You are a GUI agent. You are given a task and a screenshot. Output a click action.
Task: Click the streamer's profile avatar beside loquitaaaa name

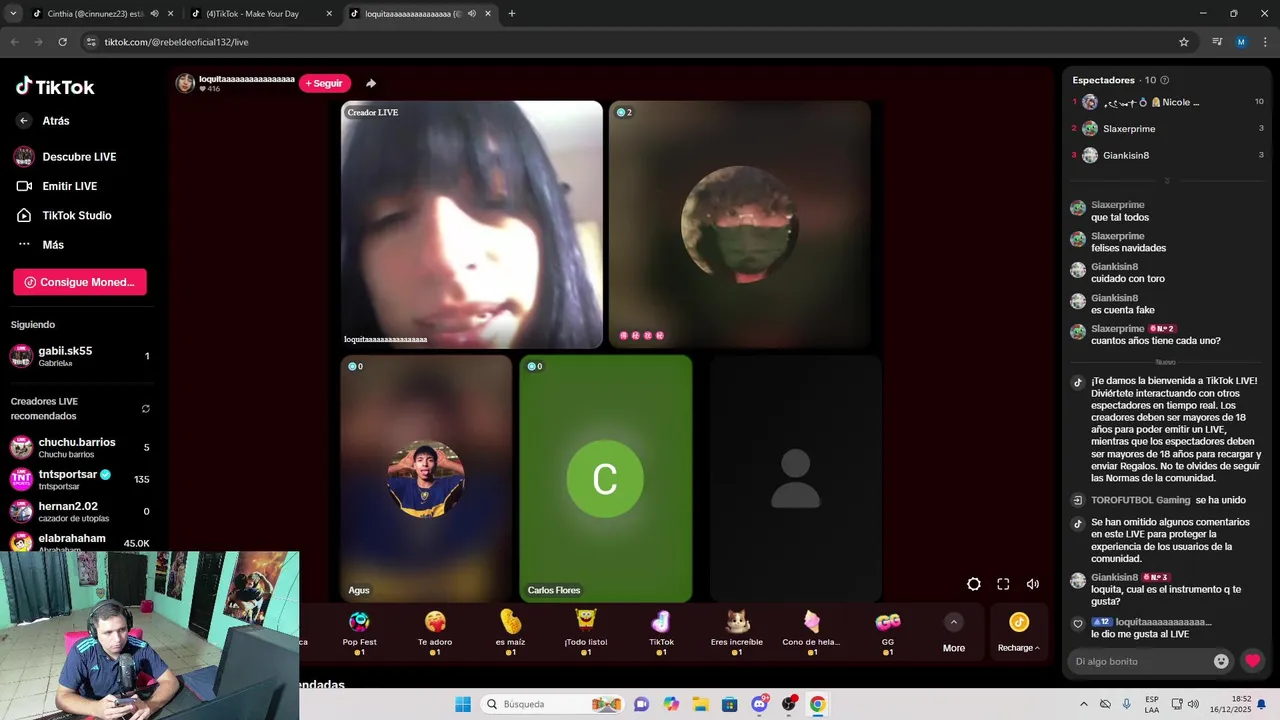[x=185, y=83]
